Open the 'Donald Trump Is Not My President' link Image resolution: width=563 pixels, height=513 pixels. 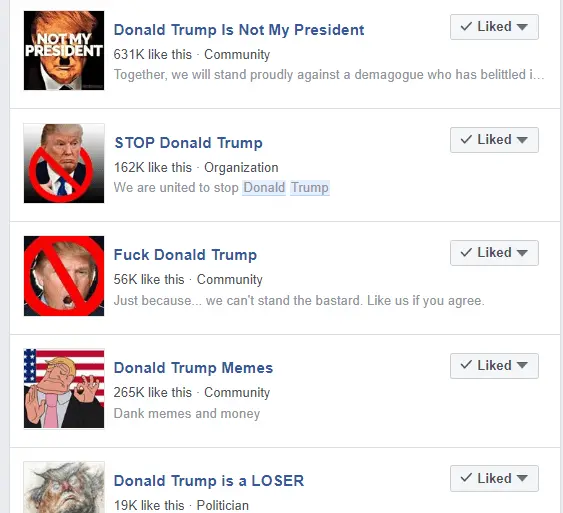239,30
